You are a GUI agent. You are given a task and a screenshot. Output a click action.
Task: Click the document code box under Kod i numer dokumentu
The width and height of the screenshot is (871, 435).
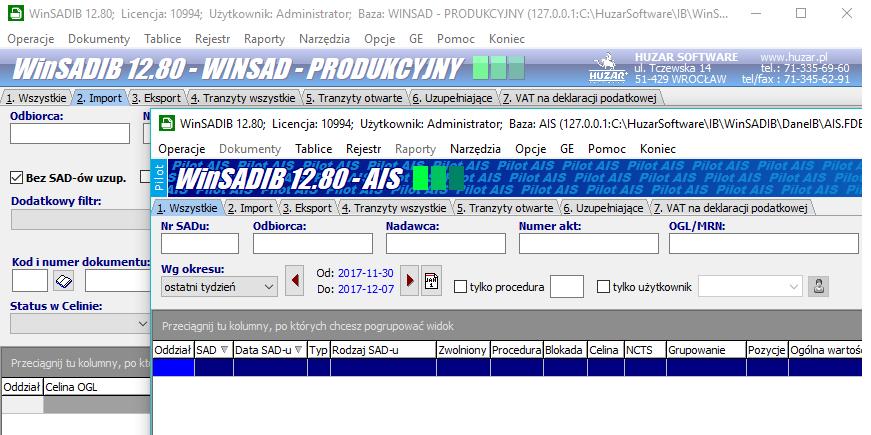29,281
